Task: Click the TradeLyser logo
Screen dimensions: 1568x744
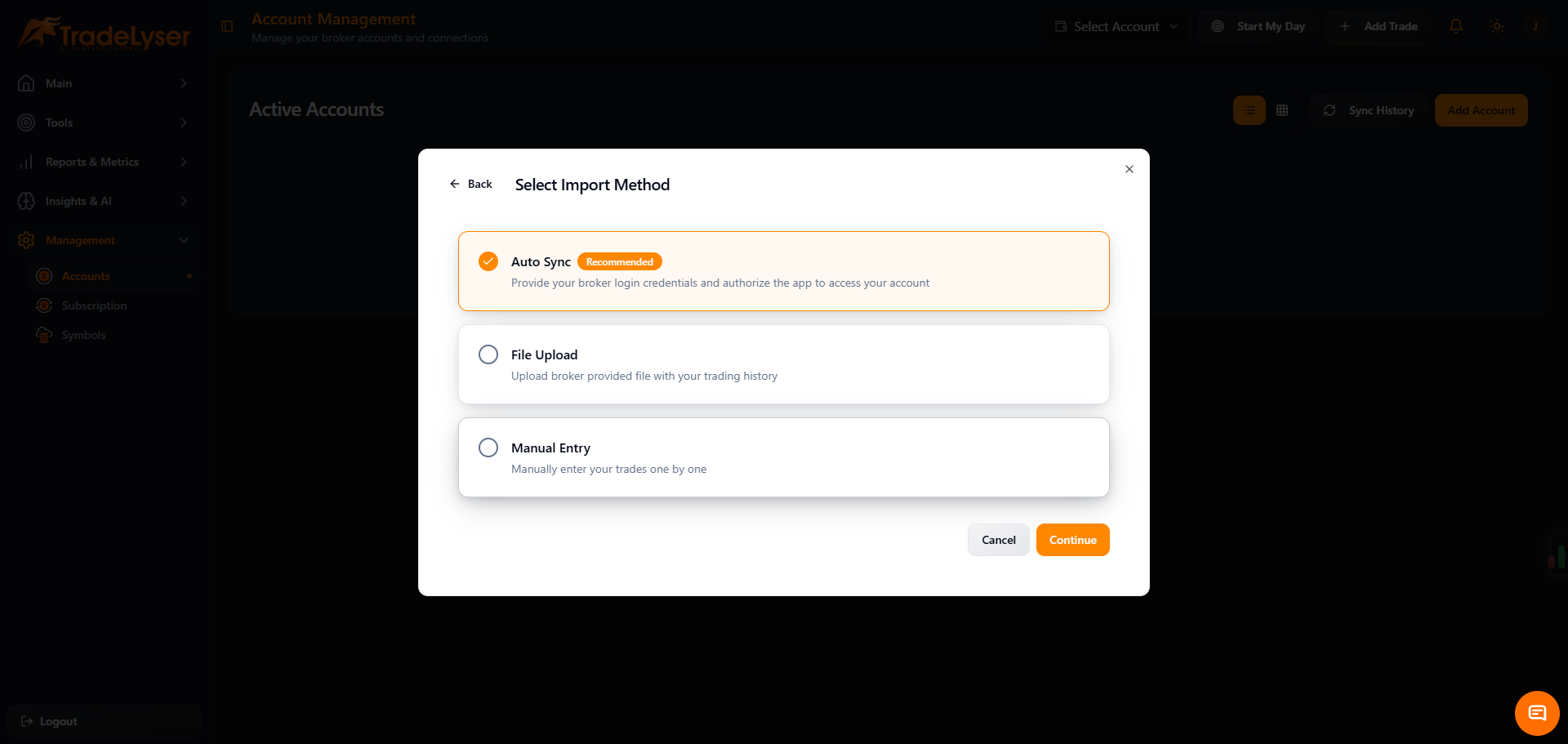Action: pos(102,33)
